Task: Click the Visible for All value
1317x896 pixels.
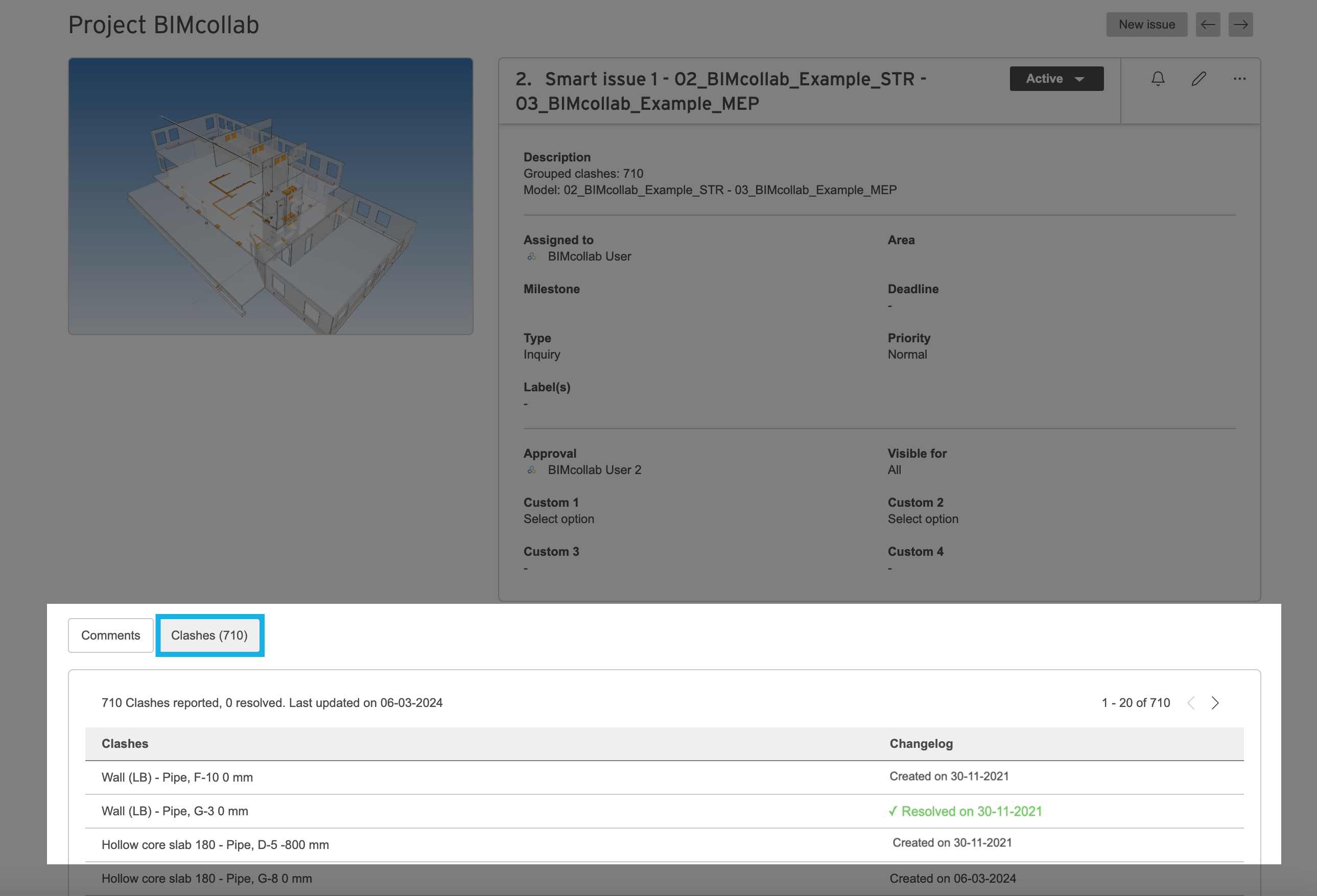Action: click(894, 470)
